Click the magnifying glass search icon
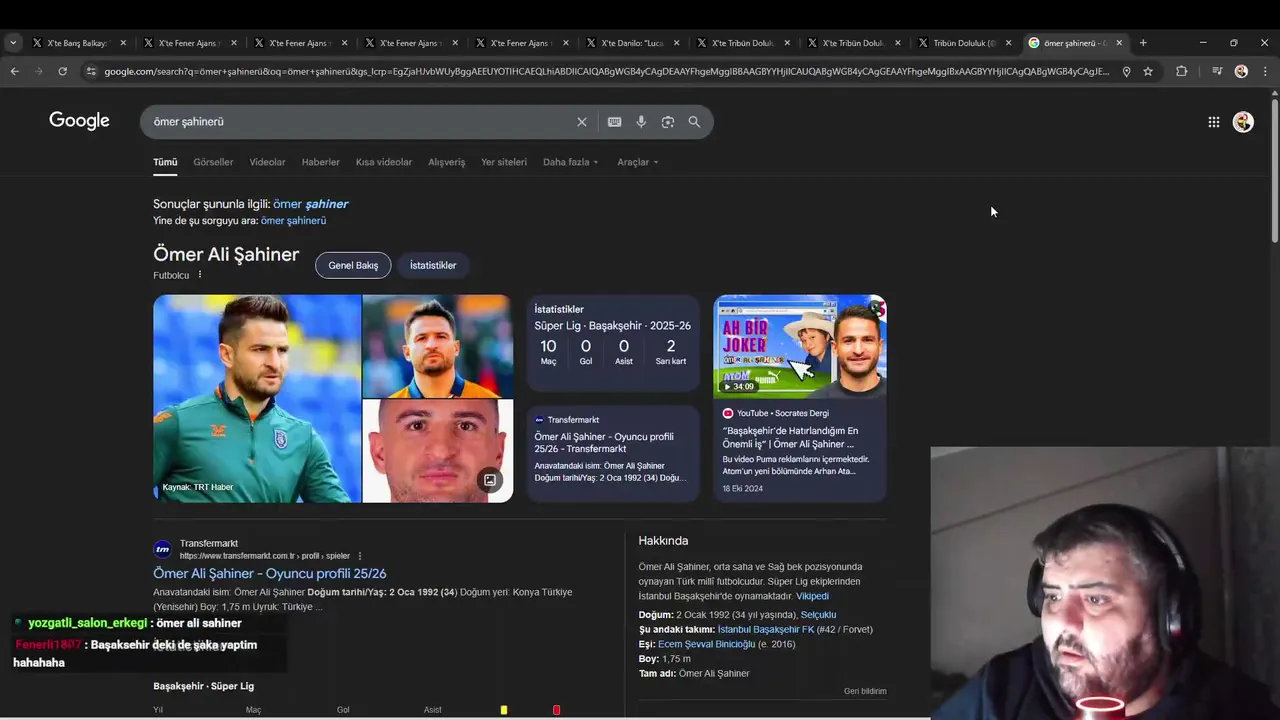Screen dimensions: 1280x720 pos(694,122)
